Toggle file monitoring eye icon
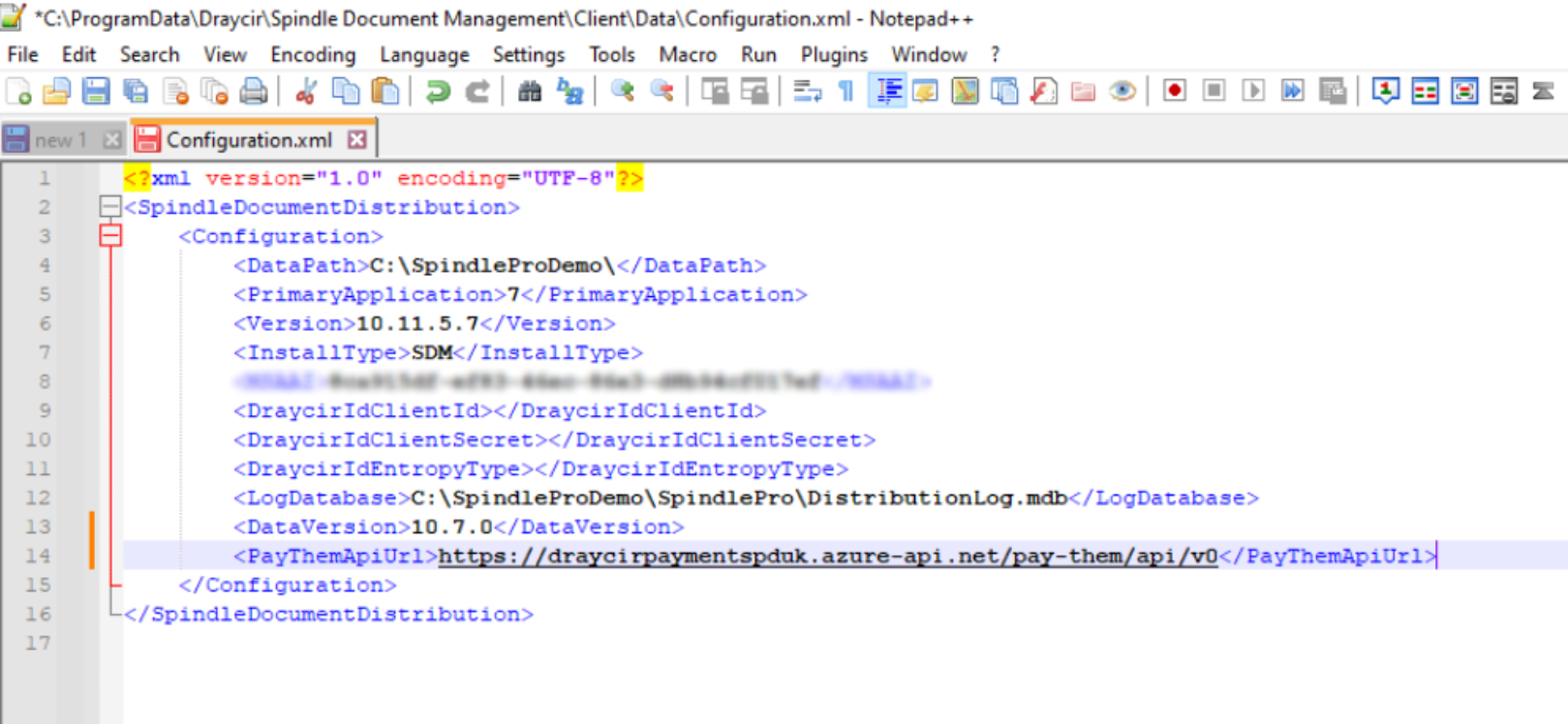The image size is (1568, 724). click(1122, 91)
